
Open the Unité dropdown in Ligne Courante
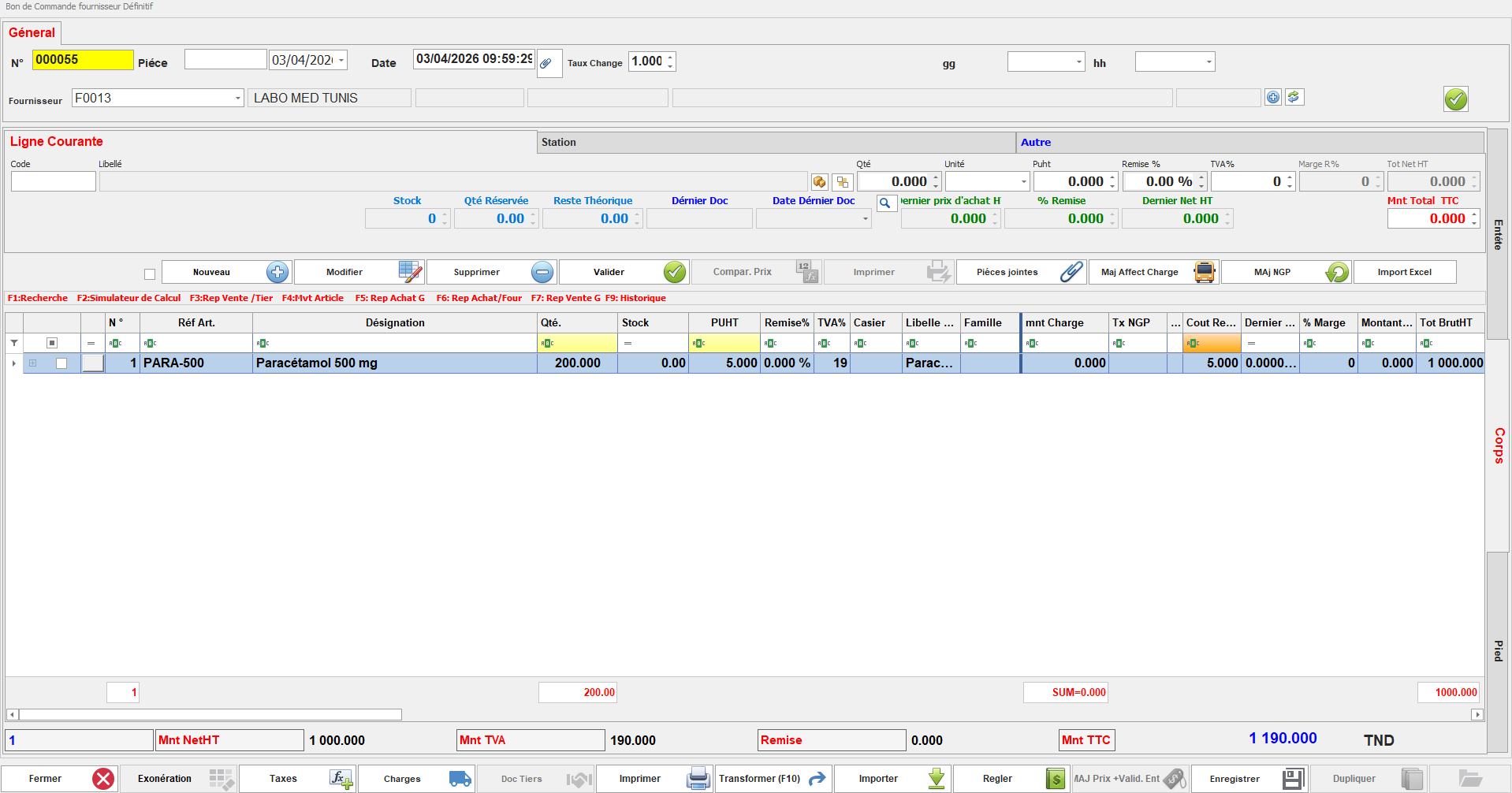[x=1023, y=182]
